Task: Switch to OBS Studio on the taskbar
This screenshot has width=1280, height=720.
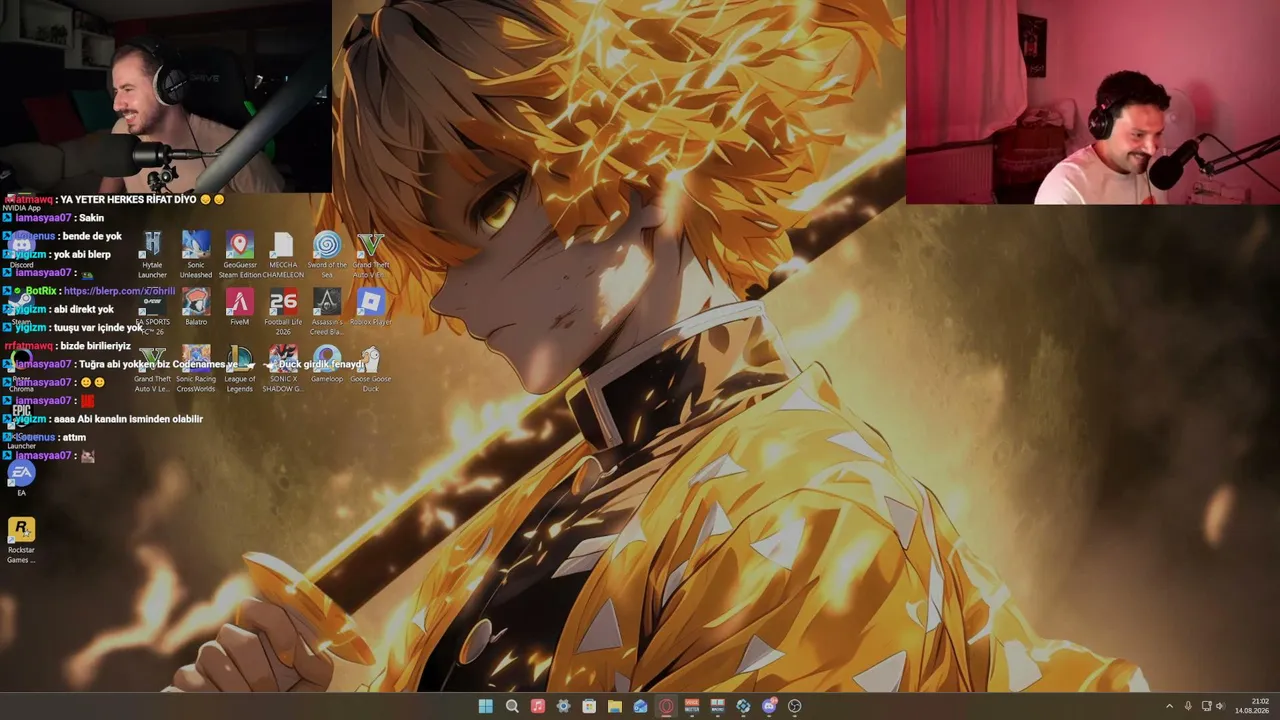Action: click(x=794, y=706)
